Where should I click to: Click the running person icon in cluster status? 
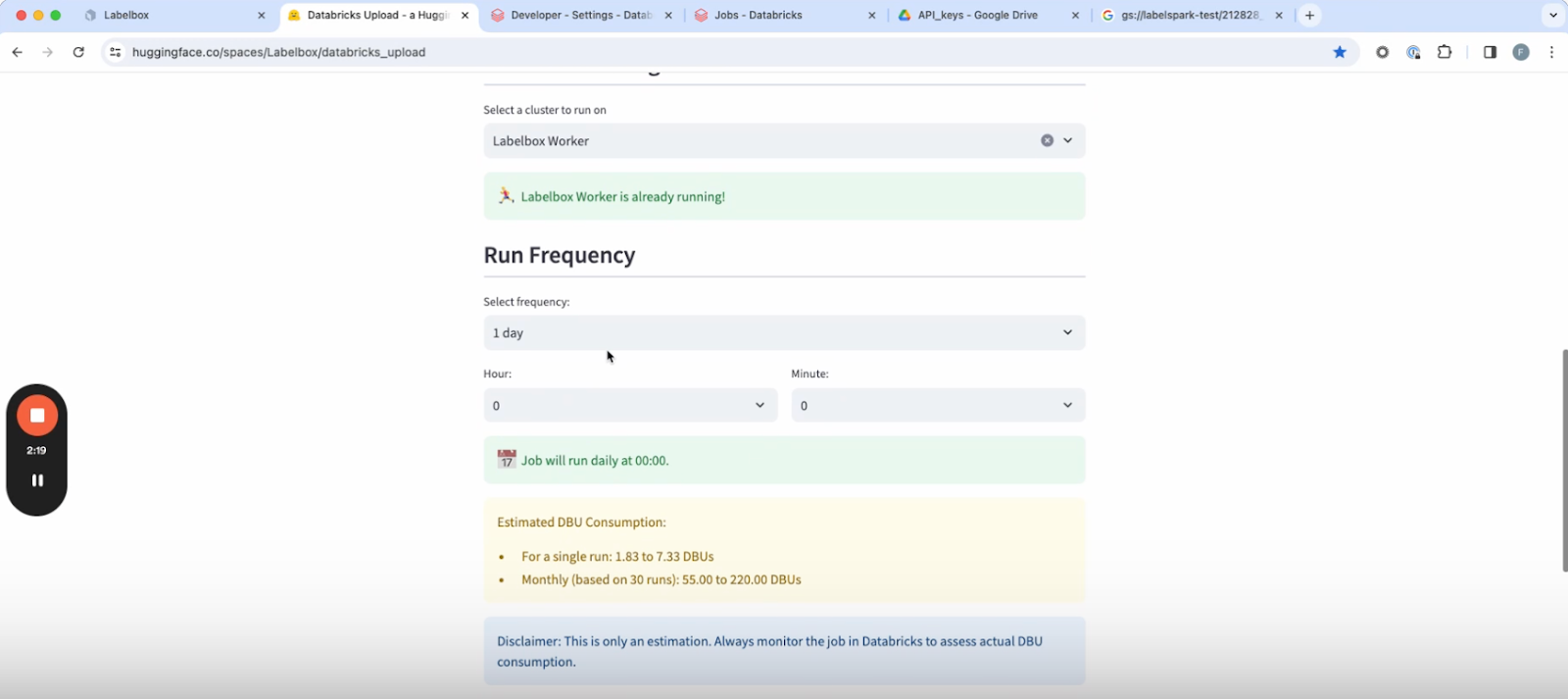click(506, 195)
